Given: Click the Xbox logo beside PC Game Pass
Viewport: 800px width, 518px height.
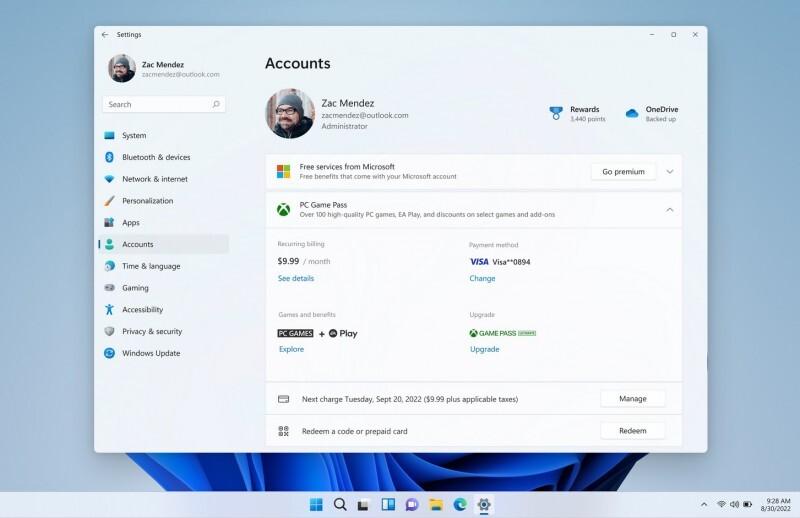Looking at the screenshot, I should [x=283, y=209].
